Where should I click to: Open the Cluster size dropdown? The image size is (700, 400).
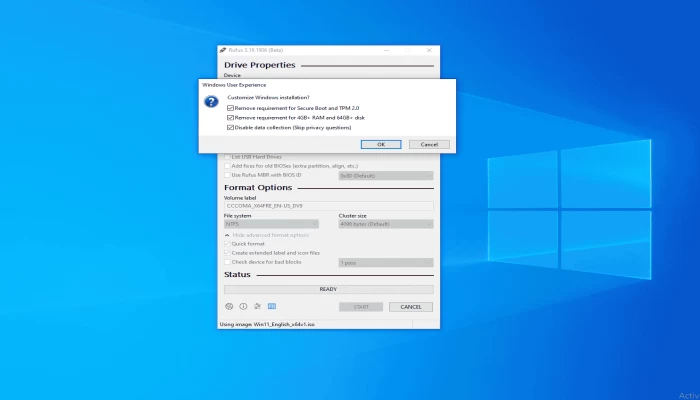[386, 224]
